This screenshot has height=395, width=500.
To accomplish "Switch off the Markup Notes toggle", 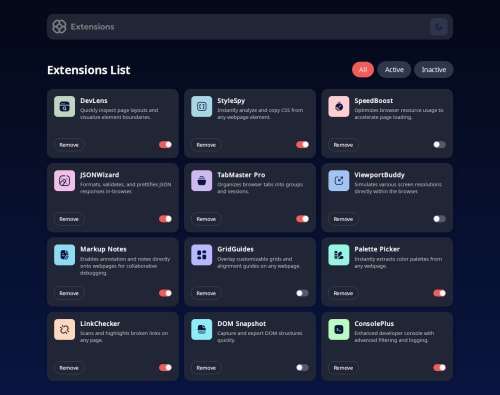I will tap(165, 293).
